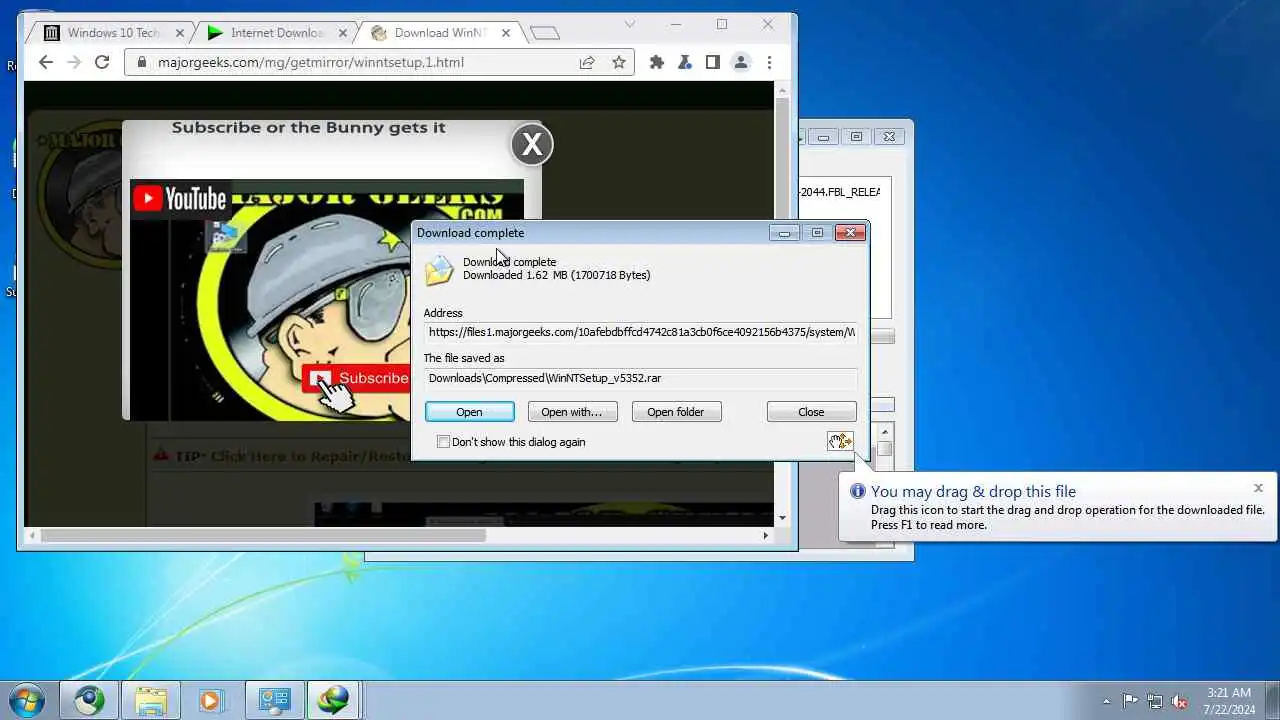This screenshot has height=720, width=1280.
Task: Open a new Chrome tab
Action: tap(545, 33)
